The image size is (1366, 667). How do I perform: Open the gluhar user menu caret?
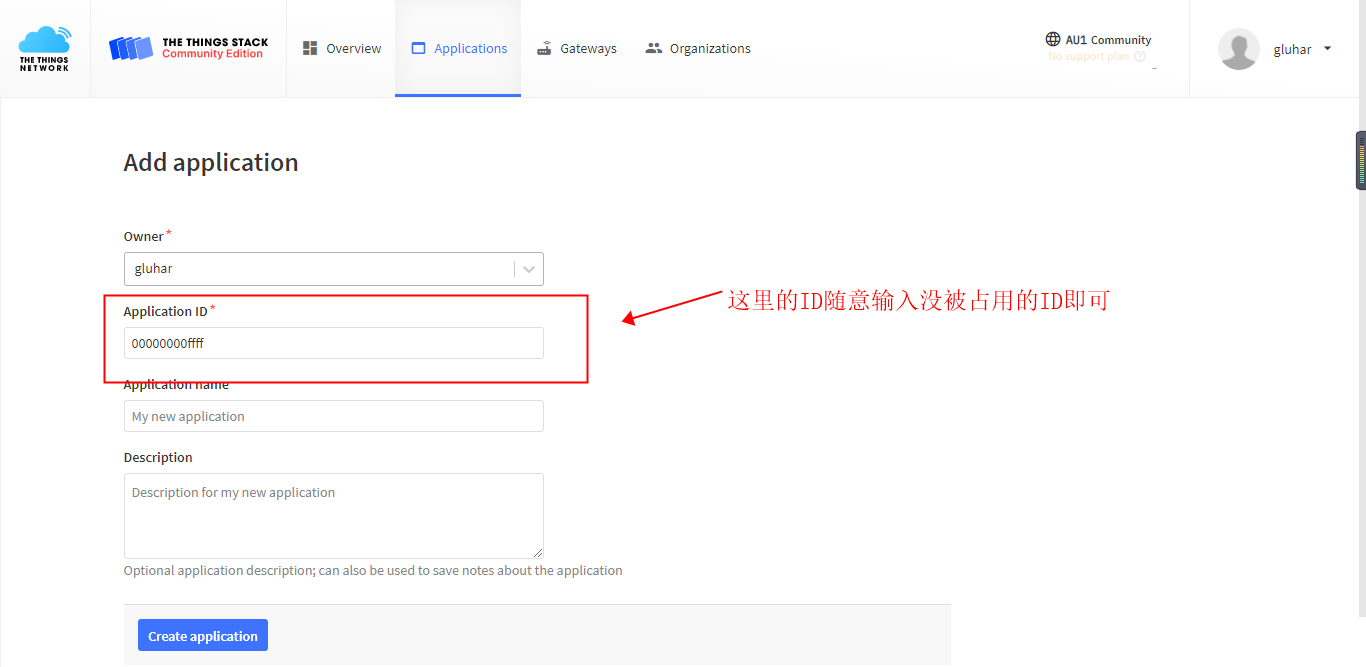[x=1327, y=48]
